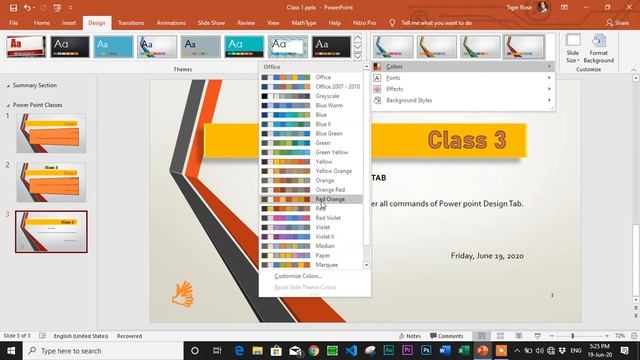The width and height of the screenshot is (640, 360).
Task: Toggle the Comments pane
Action: [447, 336]
